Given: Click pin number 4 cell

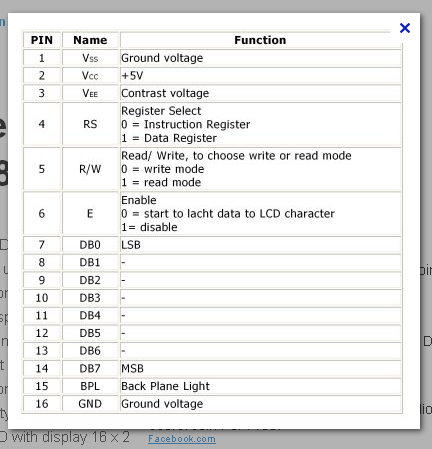Looking at the screenshot, I should [42, 124].
